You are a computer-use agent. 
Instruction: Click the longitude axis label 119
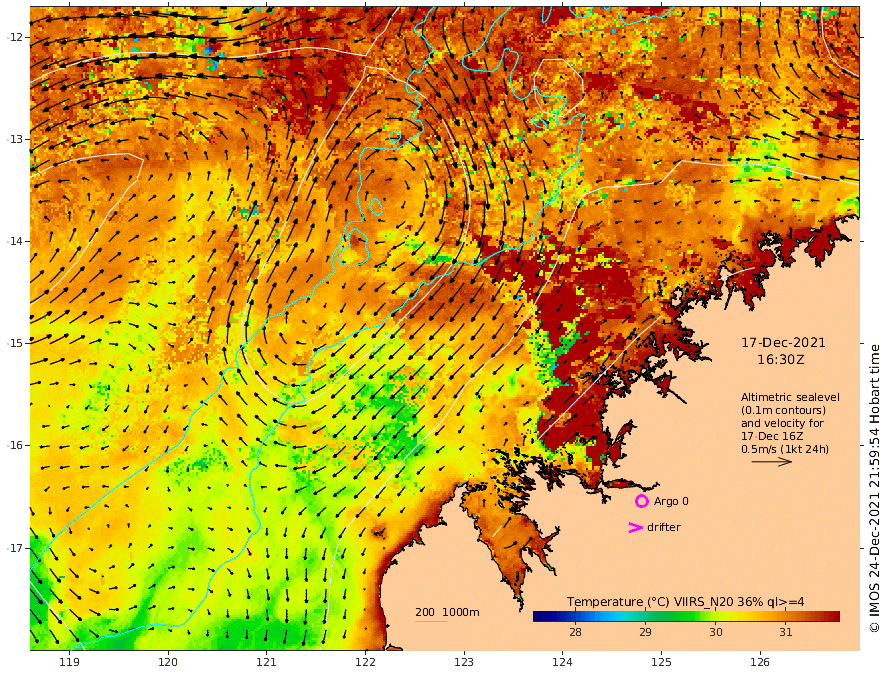pos(70,662)
